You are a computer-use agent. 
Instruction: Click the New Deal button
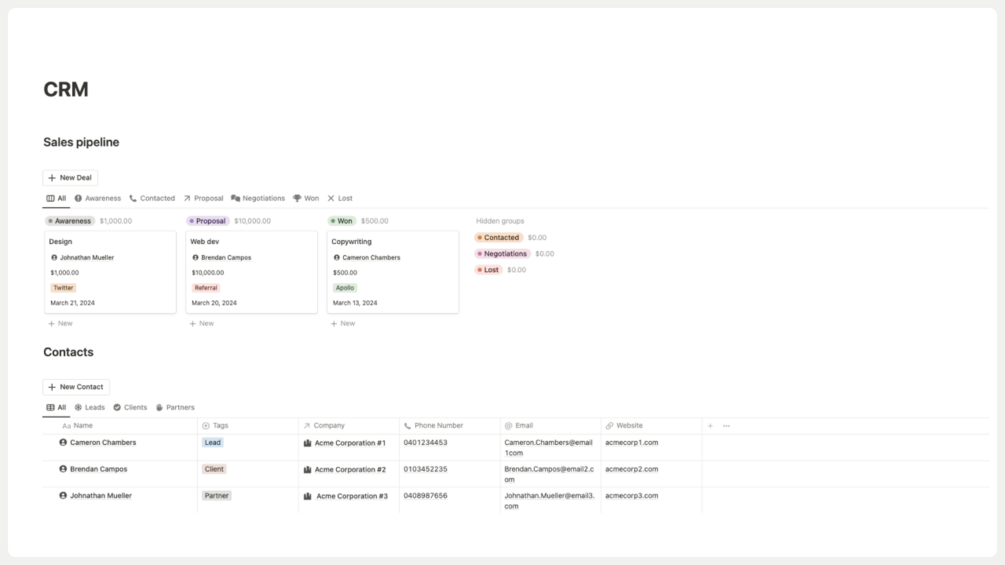coord(70,177)
